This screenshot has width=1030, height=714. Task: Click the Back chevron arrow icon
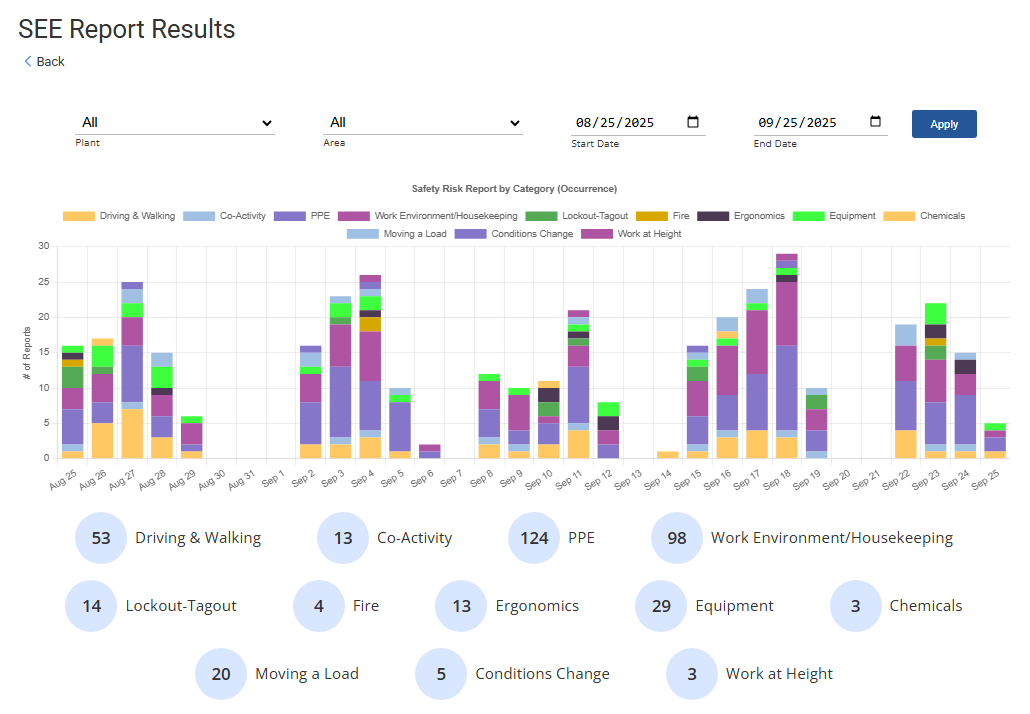coord(28,62)
